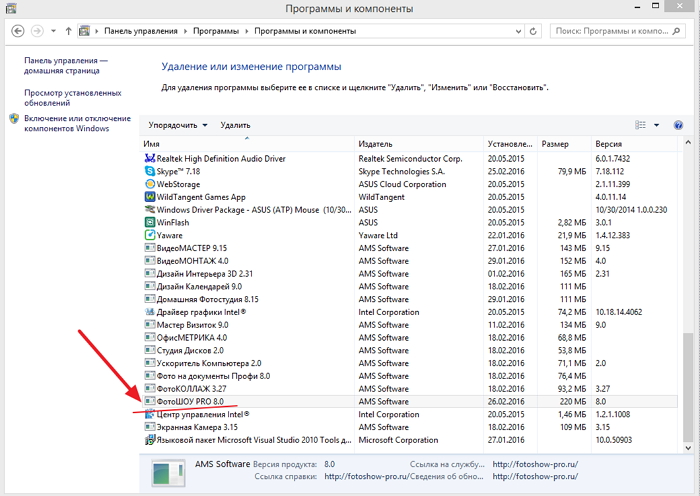Screen dimensions: 700x496
Task: Click version '10/30/2014 1.0.0.230' cell
Action: click(x=631, y=210)
